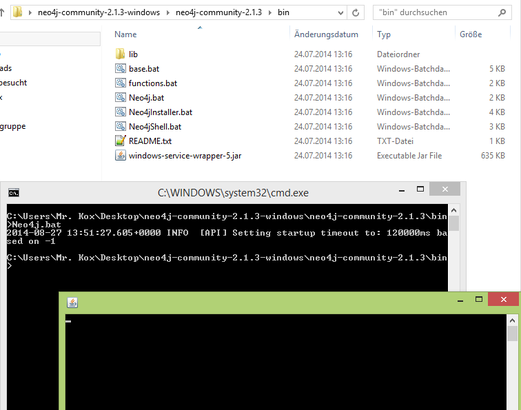This screenshot has width=521, height=410.
Task: Expand chevron after neo4j-community-2.1.3-windows breadcrumb
Action: click(x=168, y=13)
